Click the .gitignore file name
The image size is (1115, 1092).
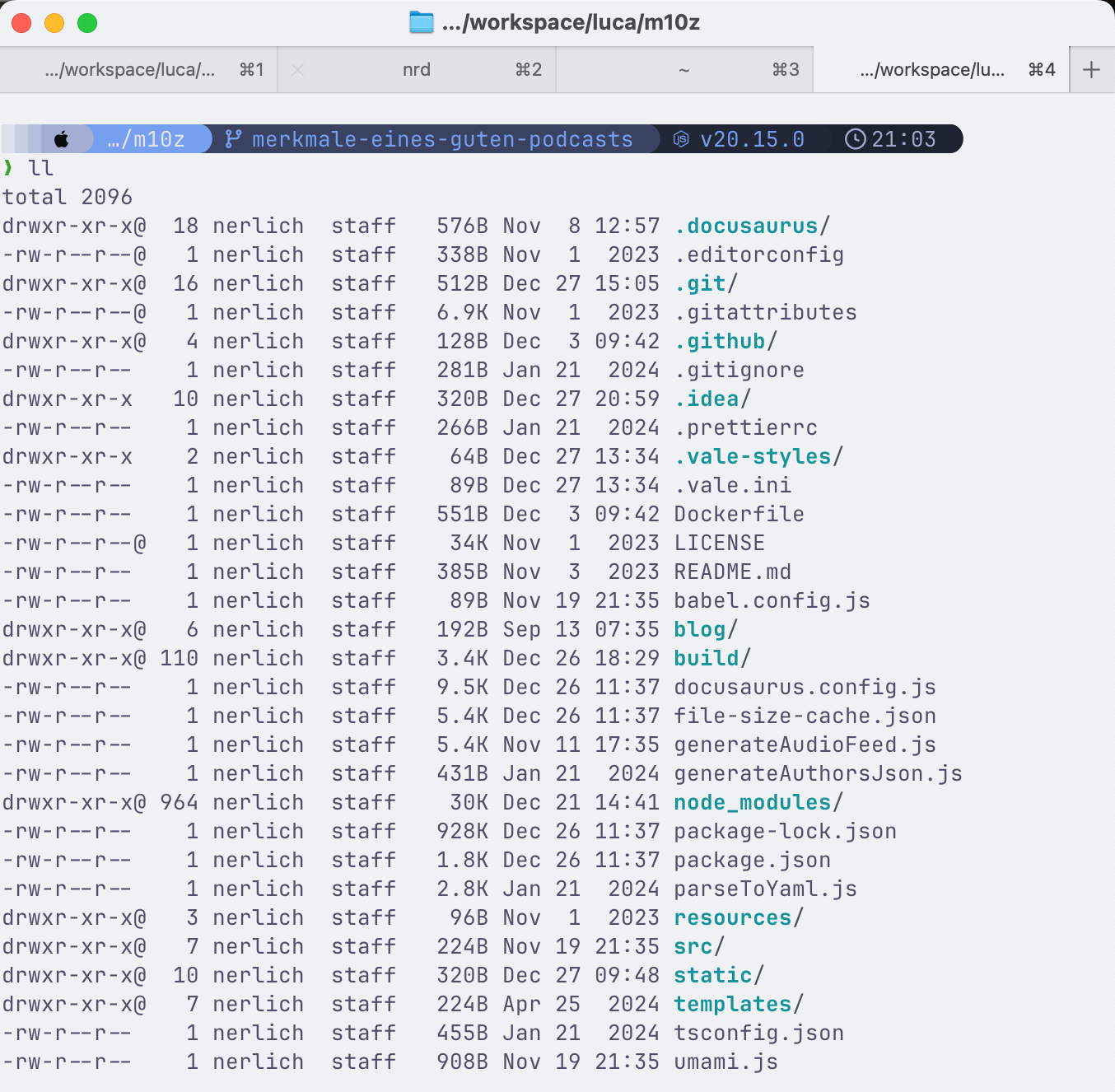739,370
